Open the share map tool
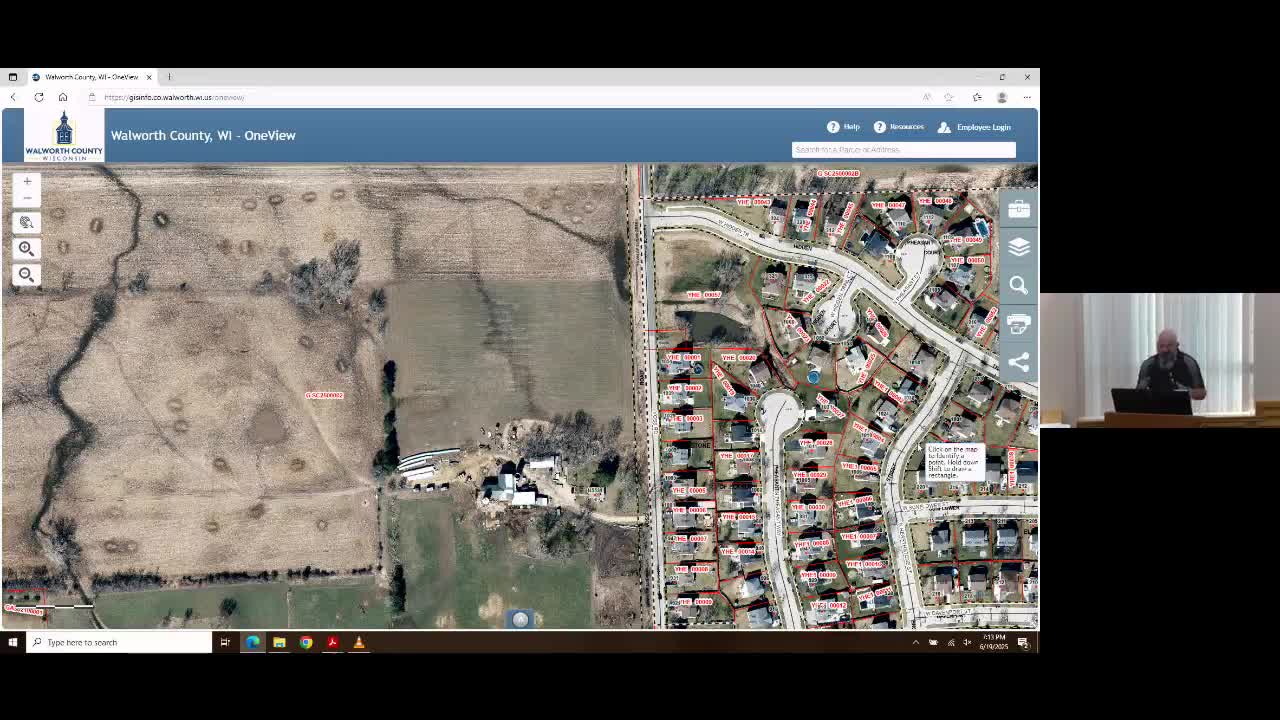Viewport: 1280px width, 720px height. click(x=1018, y=362)
